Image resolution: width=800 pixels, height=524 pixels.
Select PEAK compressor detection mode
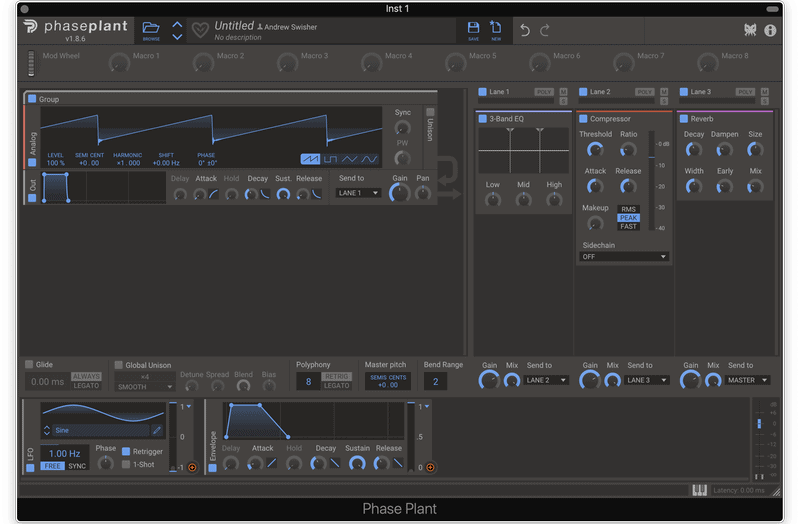point(629,218)
